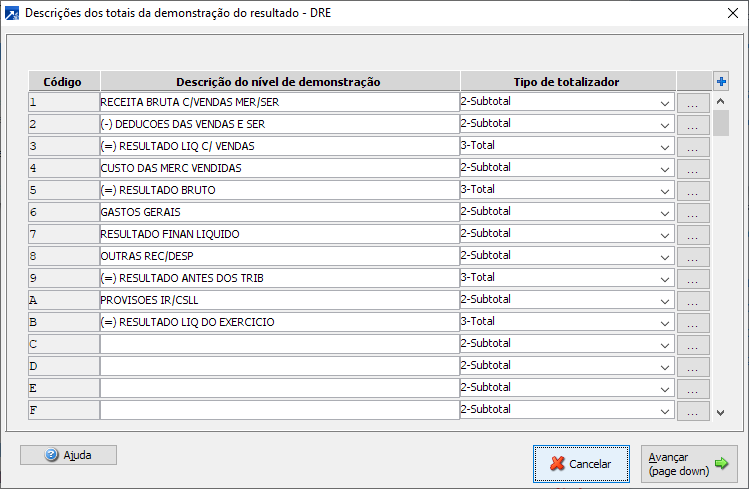Click empty description field in row D

279,366
